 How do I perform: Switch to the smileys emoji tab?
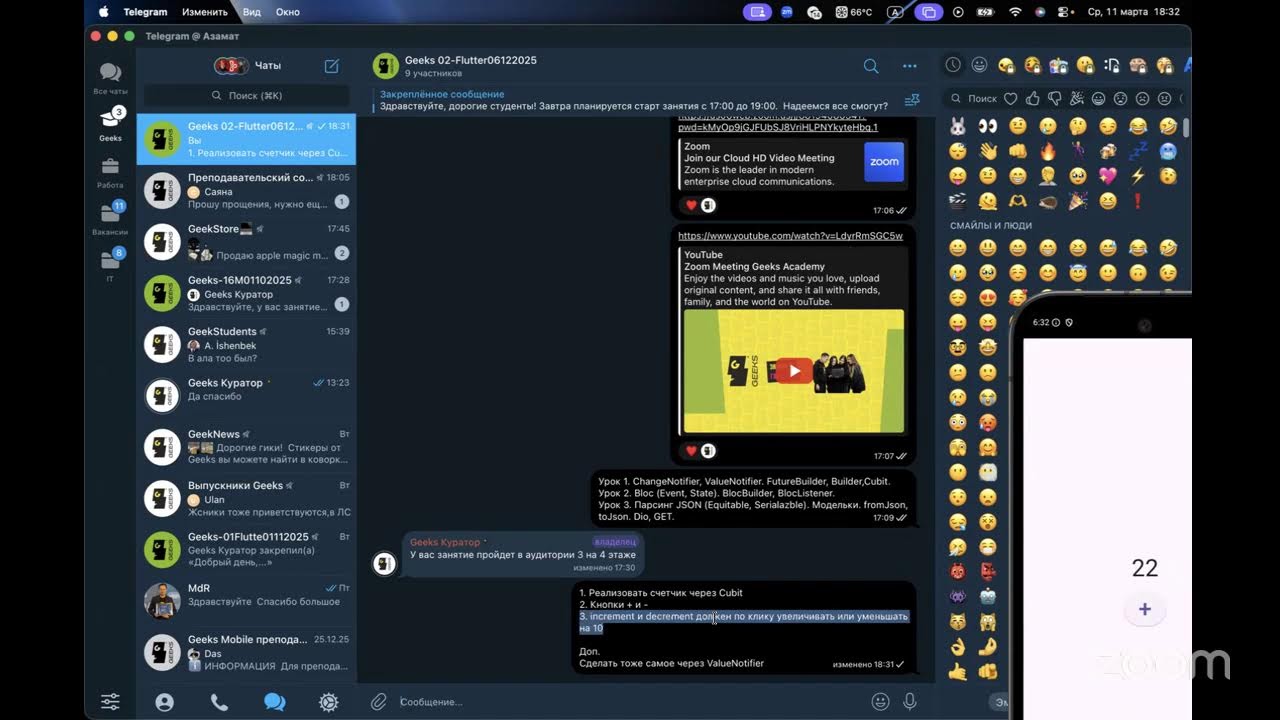(x=979, y=65)
